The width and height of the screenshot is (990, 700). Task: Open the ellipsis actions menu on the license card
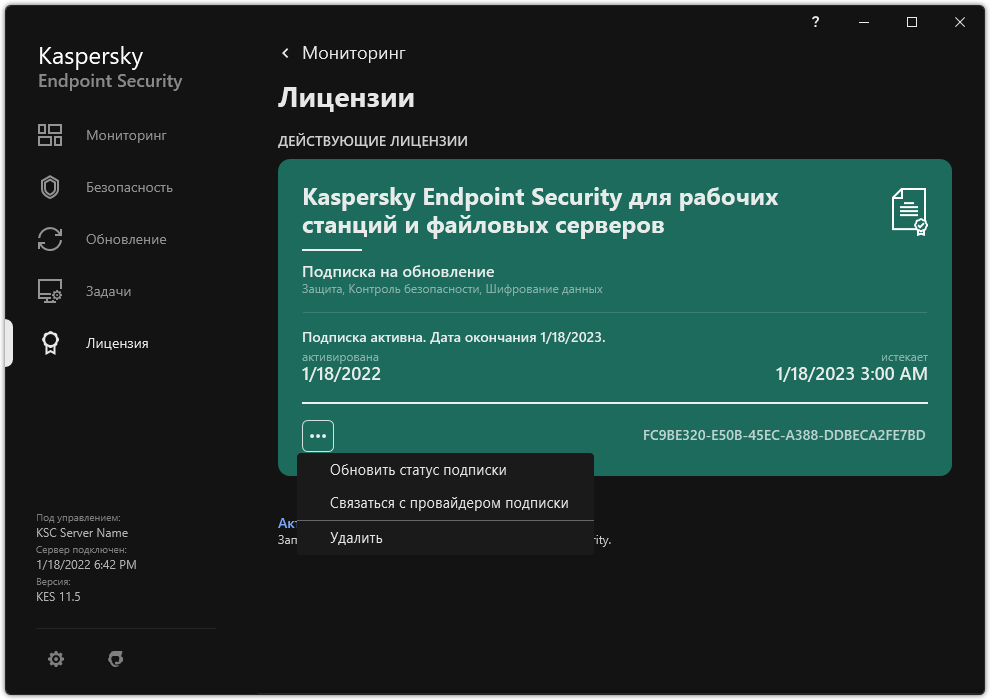point(317,435)
